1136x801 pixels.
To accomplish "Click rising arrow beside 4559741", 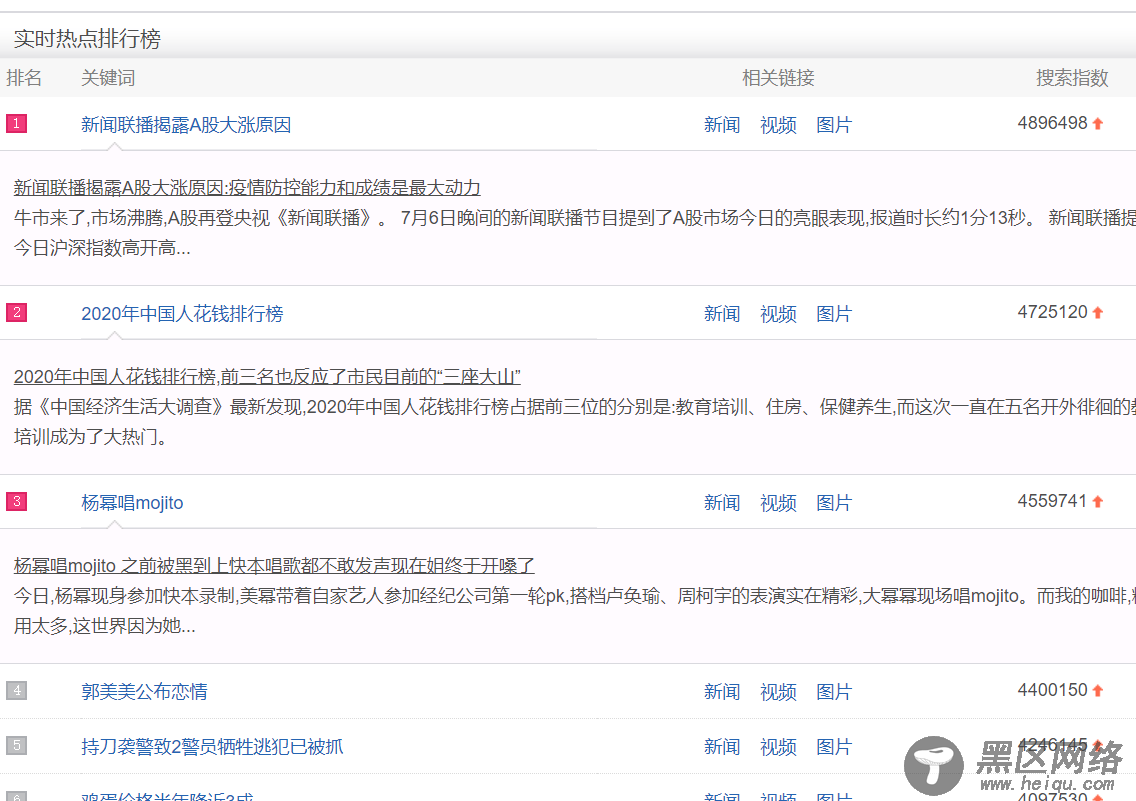I will [1098, 502].
